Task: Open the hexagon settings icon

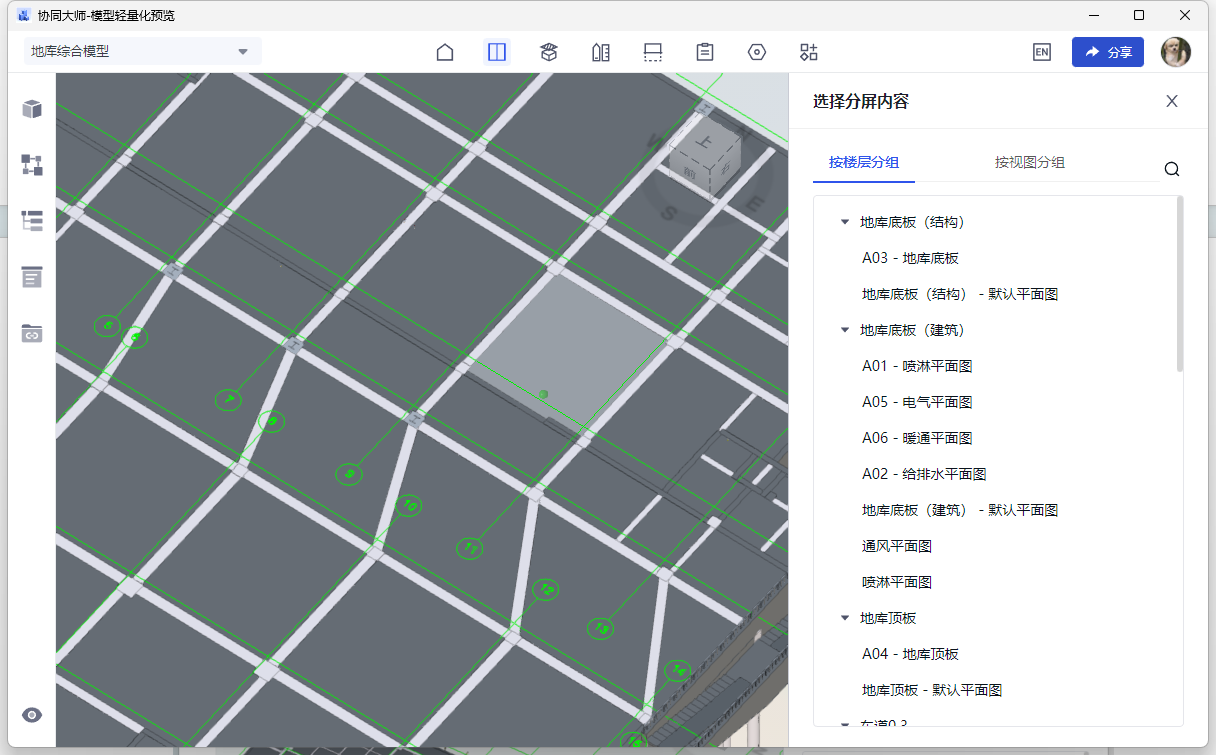Action: pos(757,52)
